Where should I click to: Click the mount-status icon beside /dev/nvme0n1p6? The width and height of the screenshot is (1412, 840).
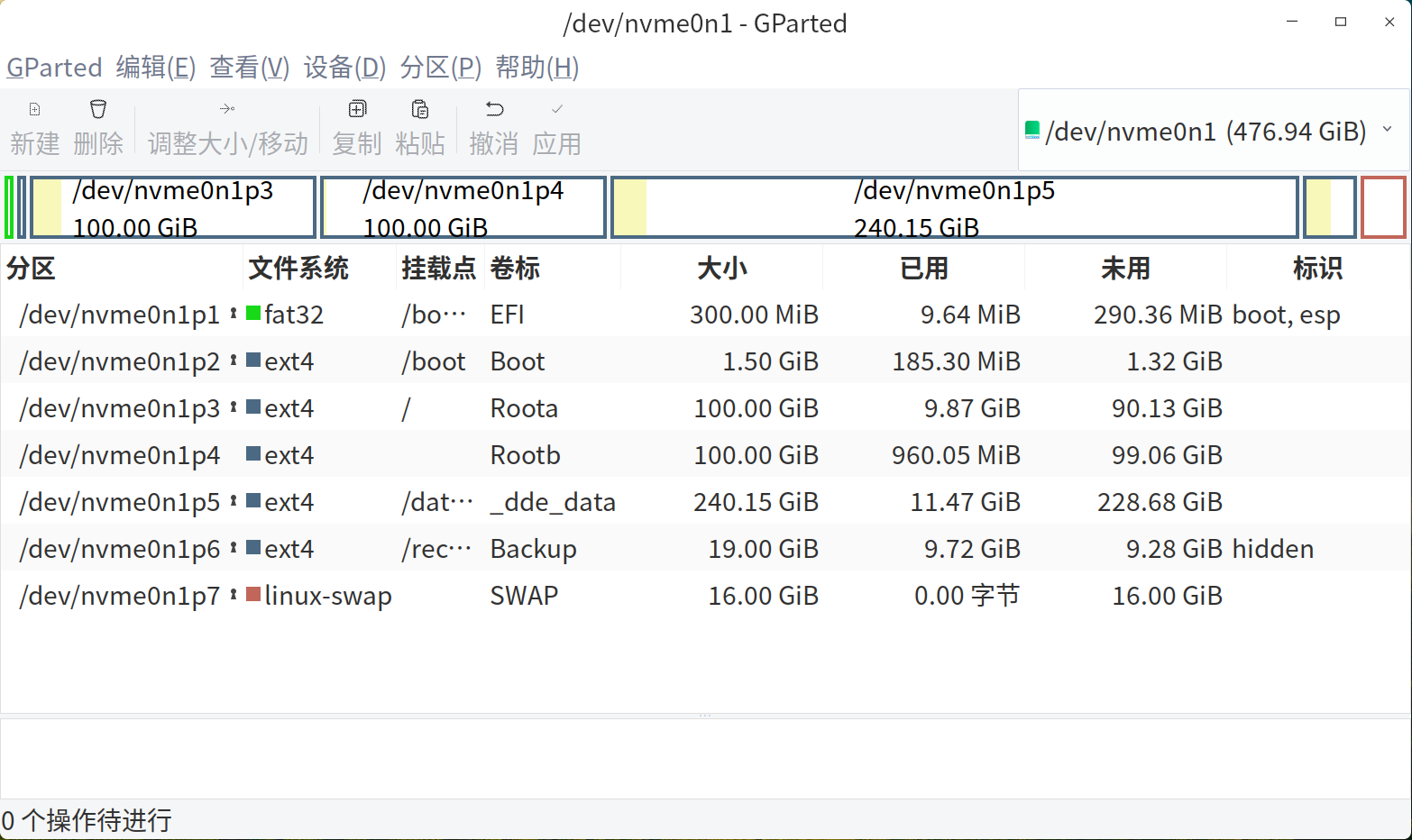coord(234,548)
